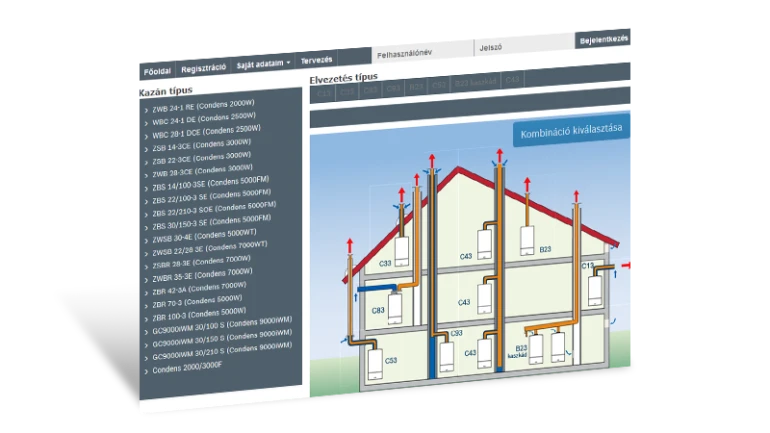This screenshot has width=770, height=433.
Task: Click the B23 kaszkád label in diagram
Action: (518, 352)
